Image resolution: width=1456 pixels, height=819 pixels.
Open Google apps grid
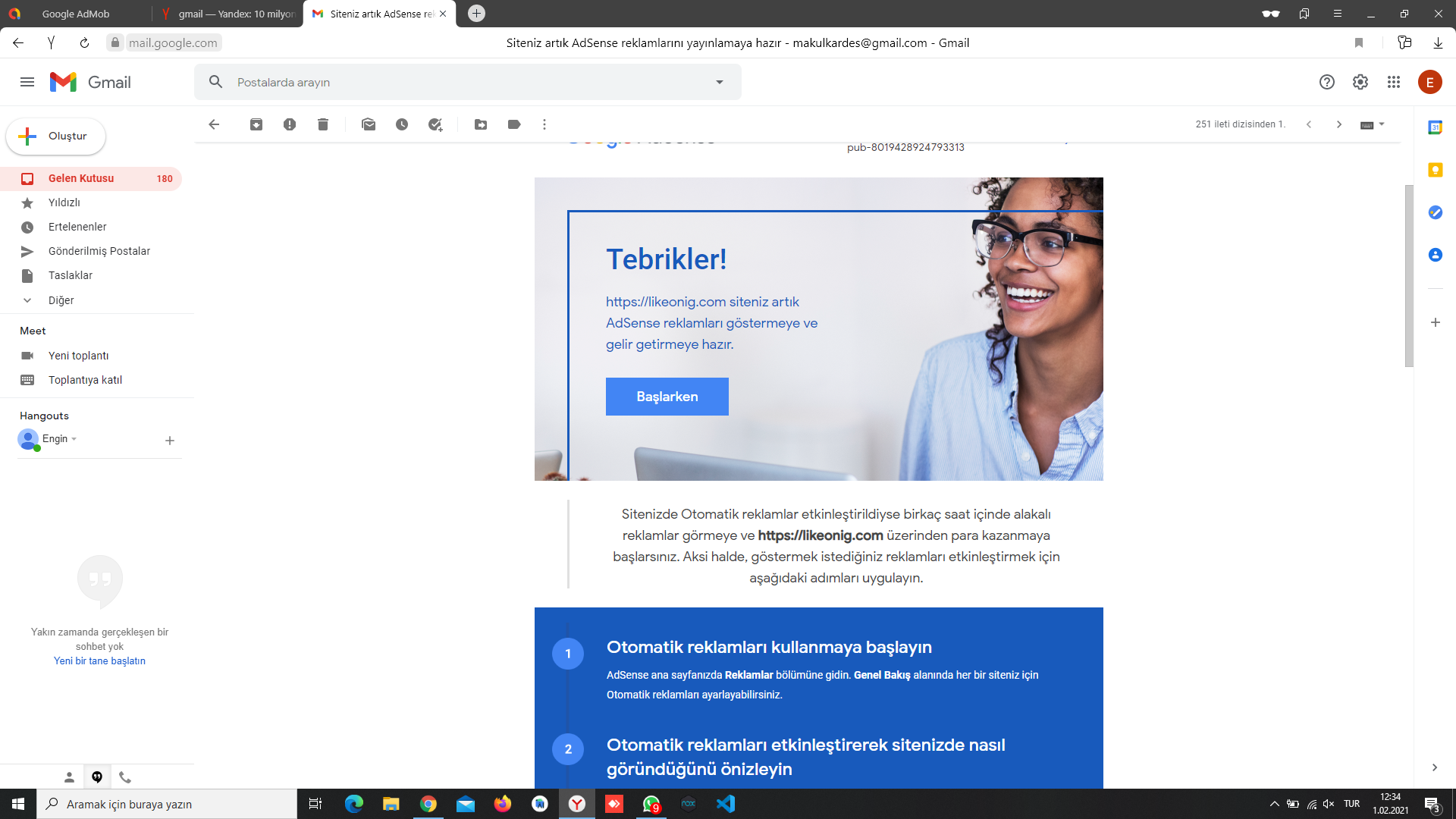coord(1394,82)
